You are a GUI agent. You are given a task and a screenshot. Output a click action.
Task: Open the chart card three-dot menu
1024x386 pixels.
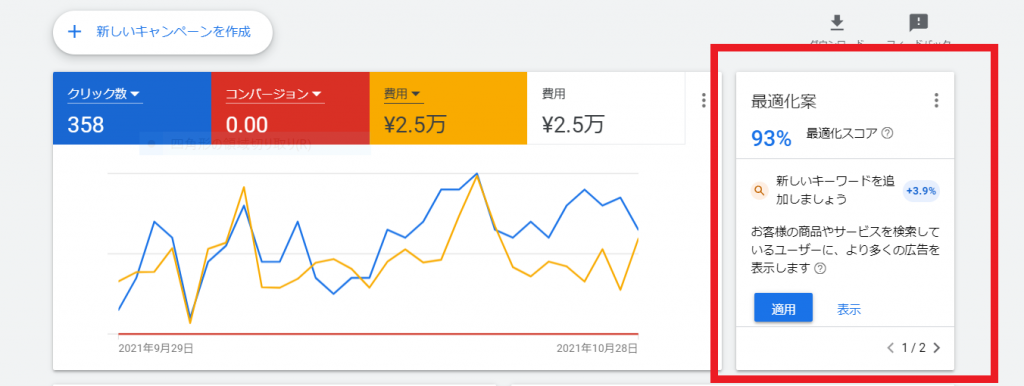tap(703, 100)
